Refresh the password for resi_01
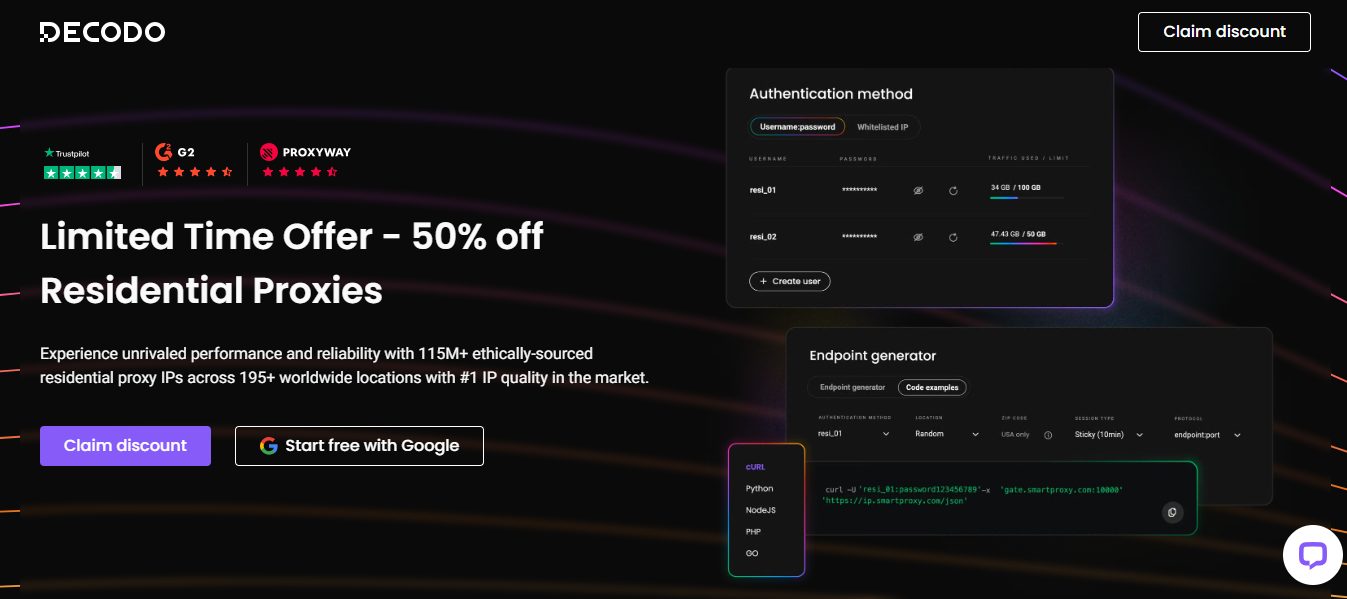The height and width of the screenshot is (599, 1347). tap(953, 190)
